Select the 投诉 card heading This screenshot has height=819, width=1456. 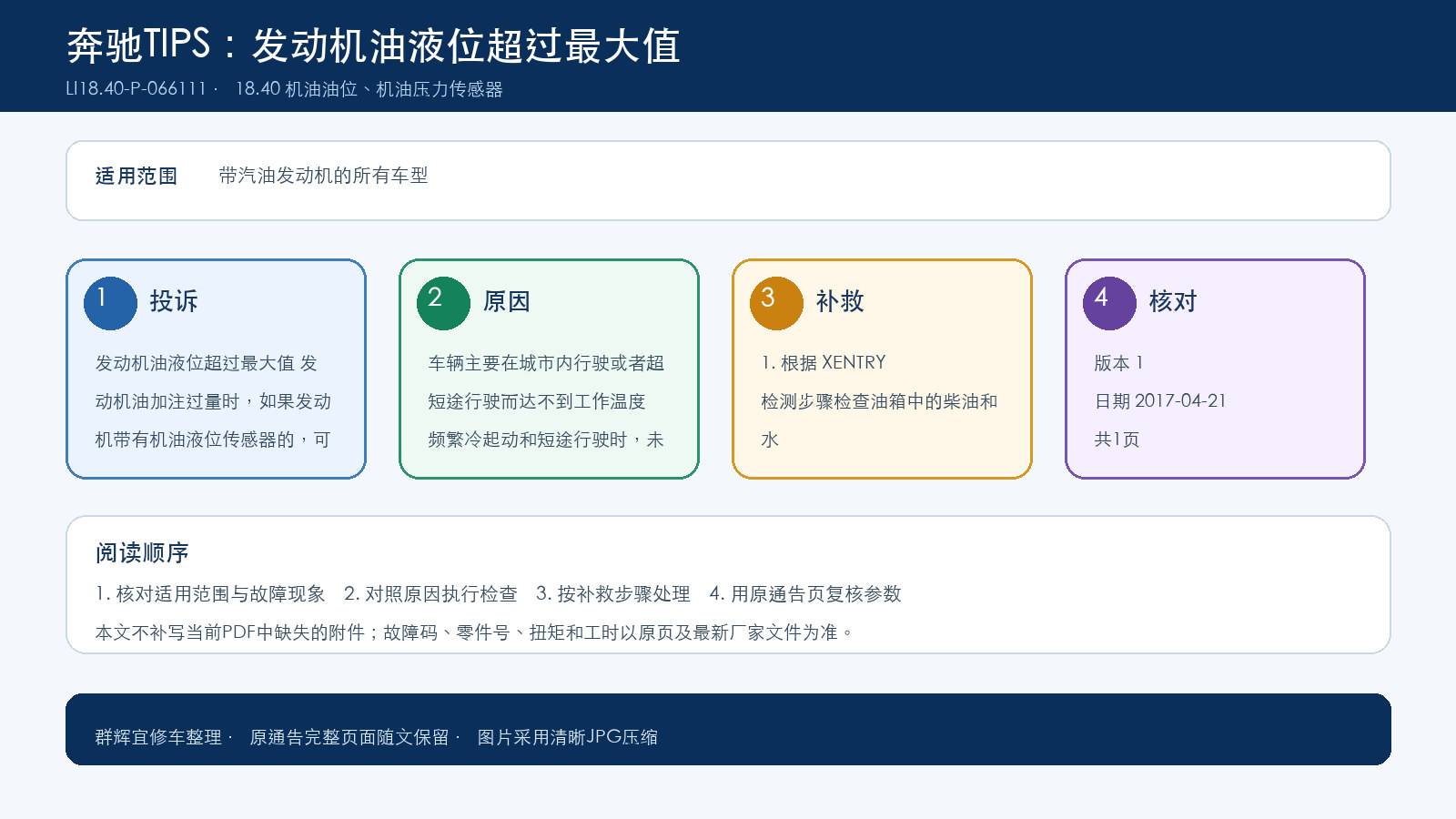coord(174,301)
